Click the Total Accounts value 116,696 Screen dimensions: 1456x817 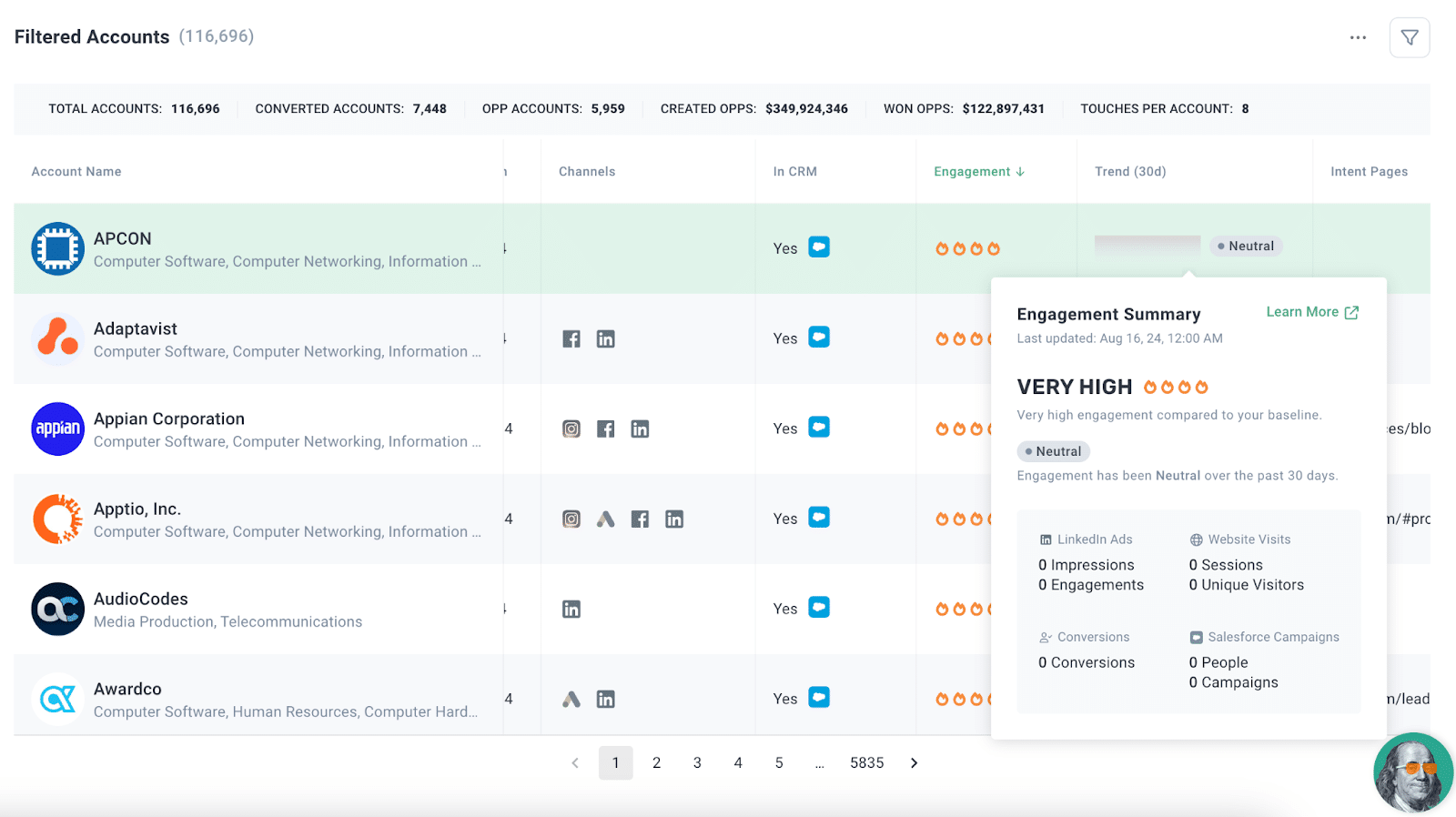(x=196, y=109)
